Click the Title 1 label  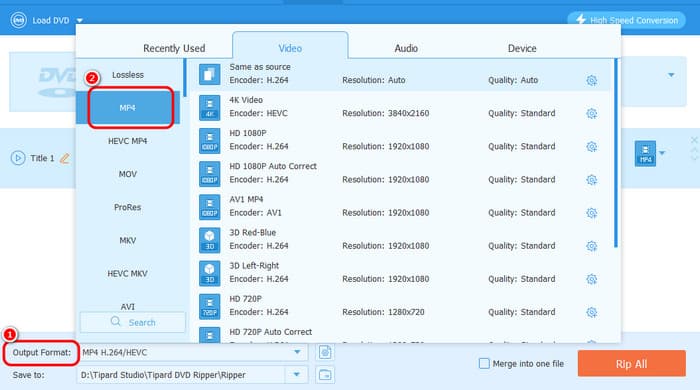click(x=42, y=158)
